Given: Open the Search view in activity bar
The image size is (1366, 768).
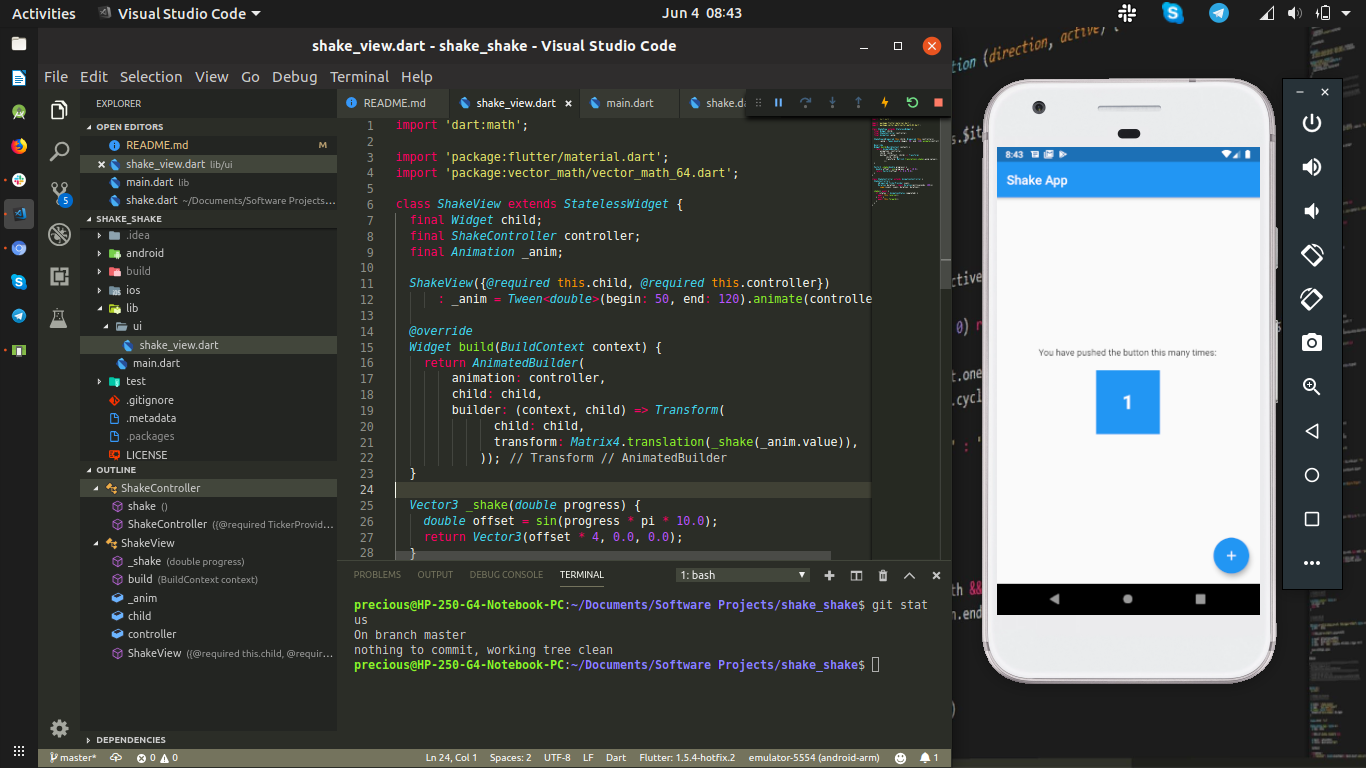Looking at the screenshot, I should pos(59,152).
